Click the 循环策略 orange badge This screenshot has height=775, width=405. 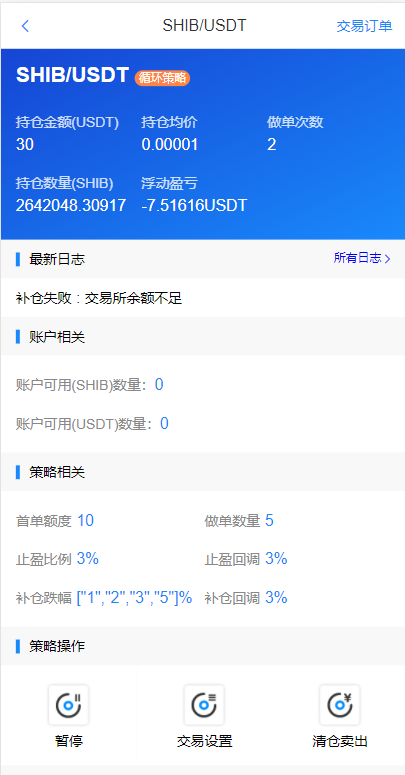click(x=162, y=78)
